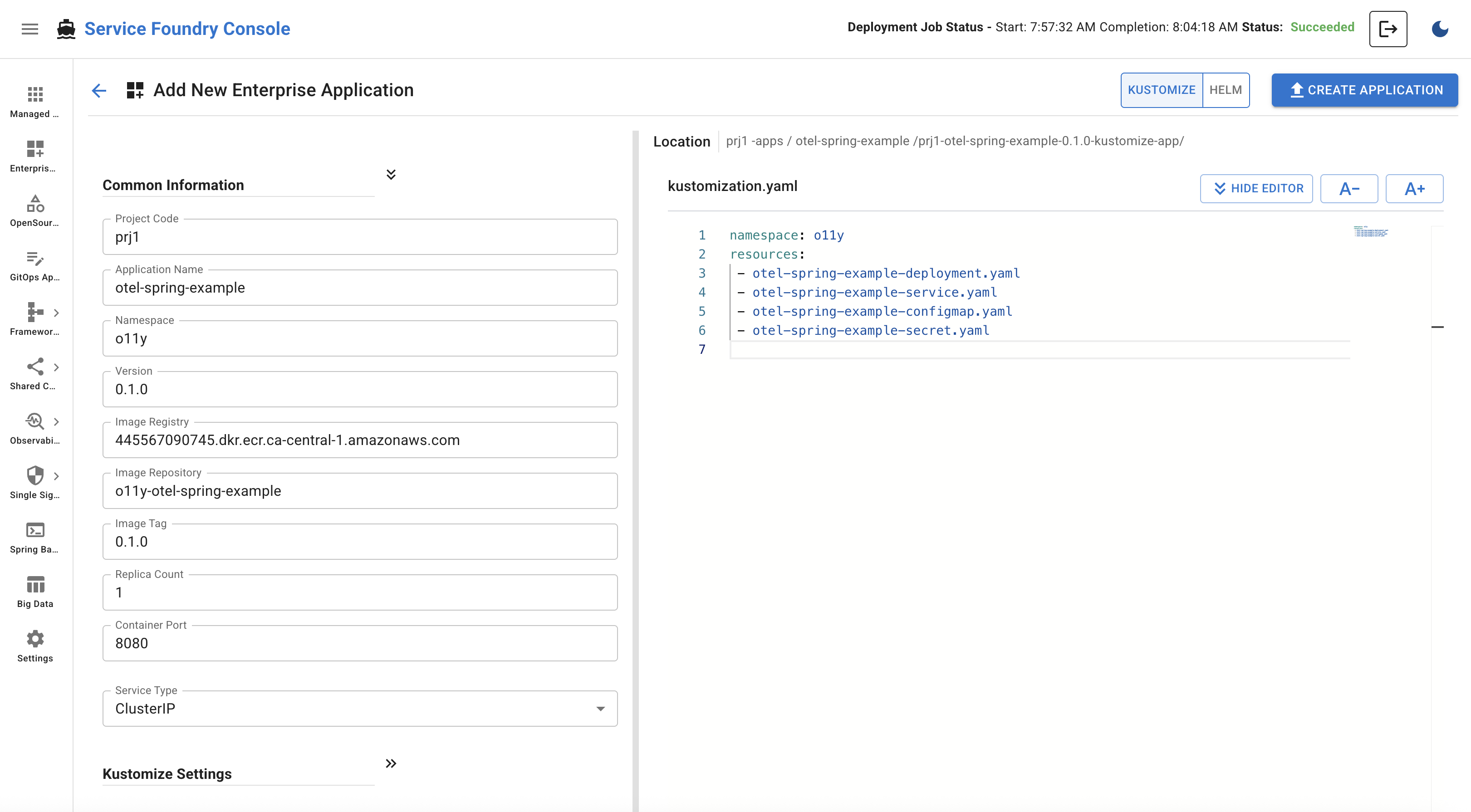Click empty line 7 in the editor
1471x812 pixels.
[x=1040, y=349]
